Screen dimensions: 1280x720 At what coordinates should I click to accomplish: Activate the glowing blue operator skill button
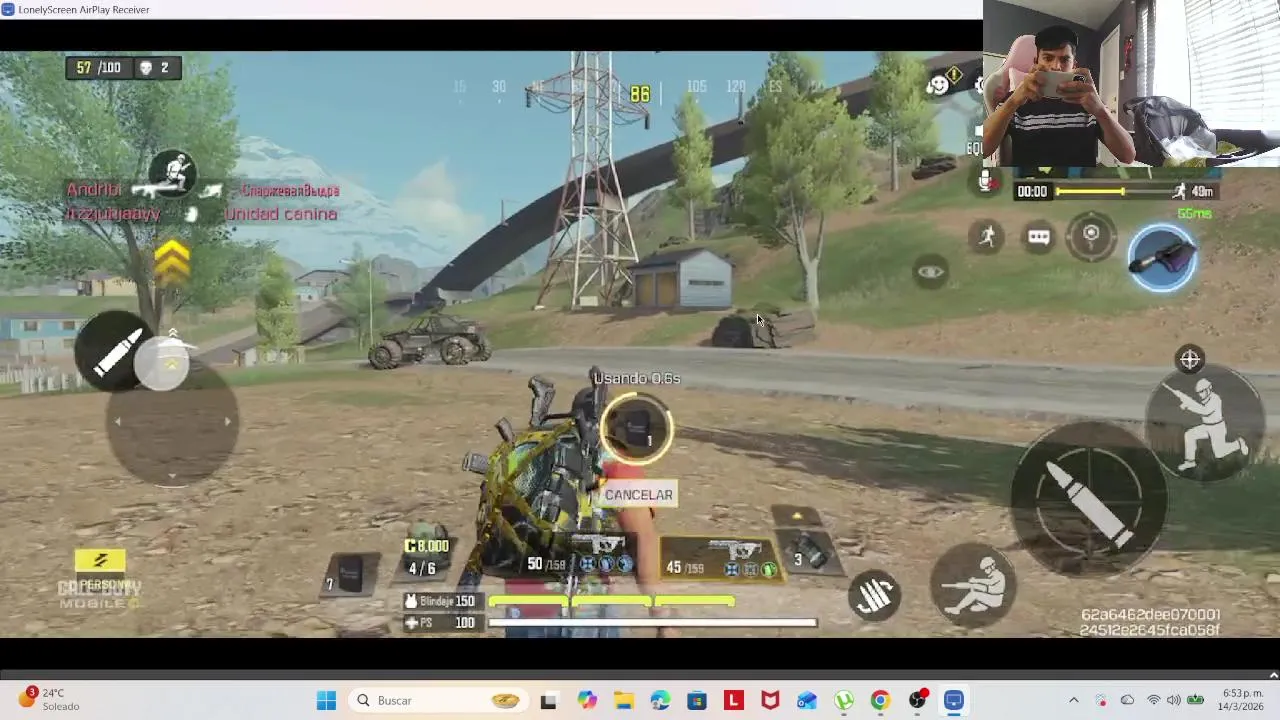tap(1162, 257)
